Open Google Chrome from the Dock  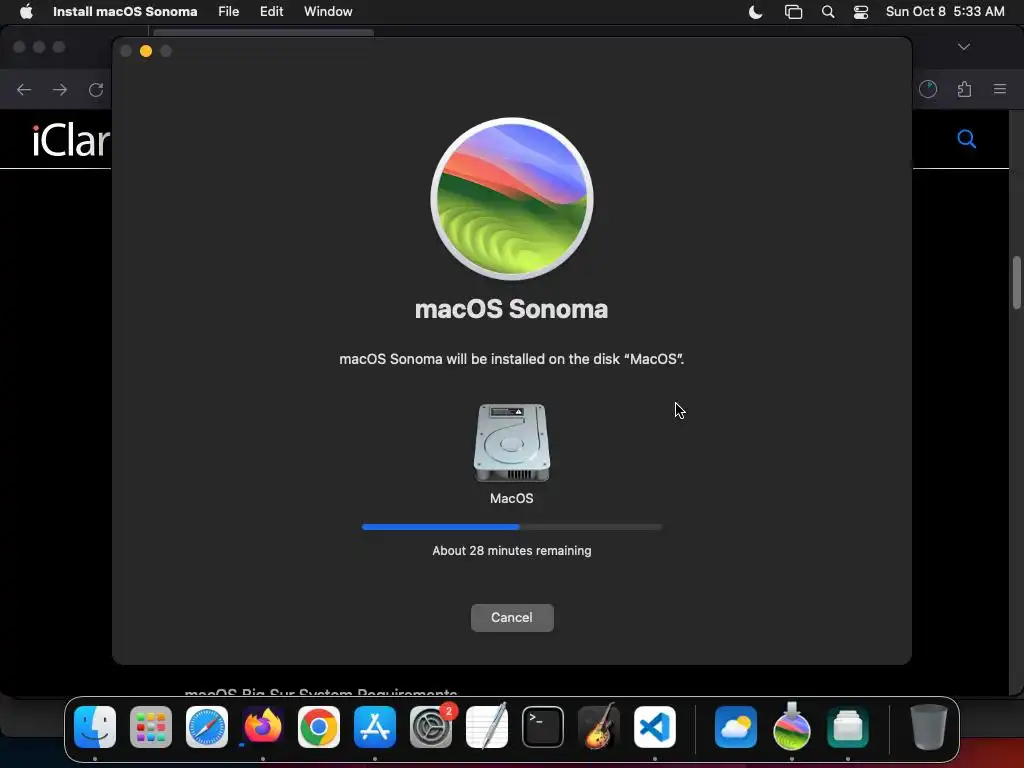click(x=319, y=727)
